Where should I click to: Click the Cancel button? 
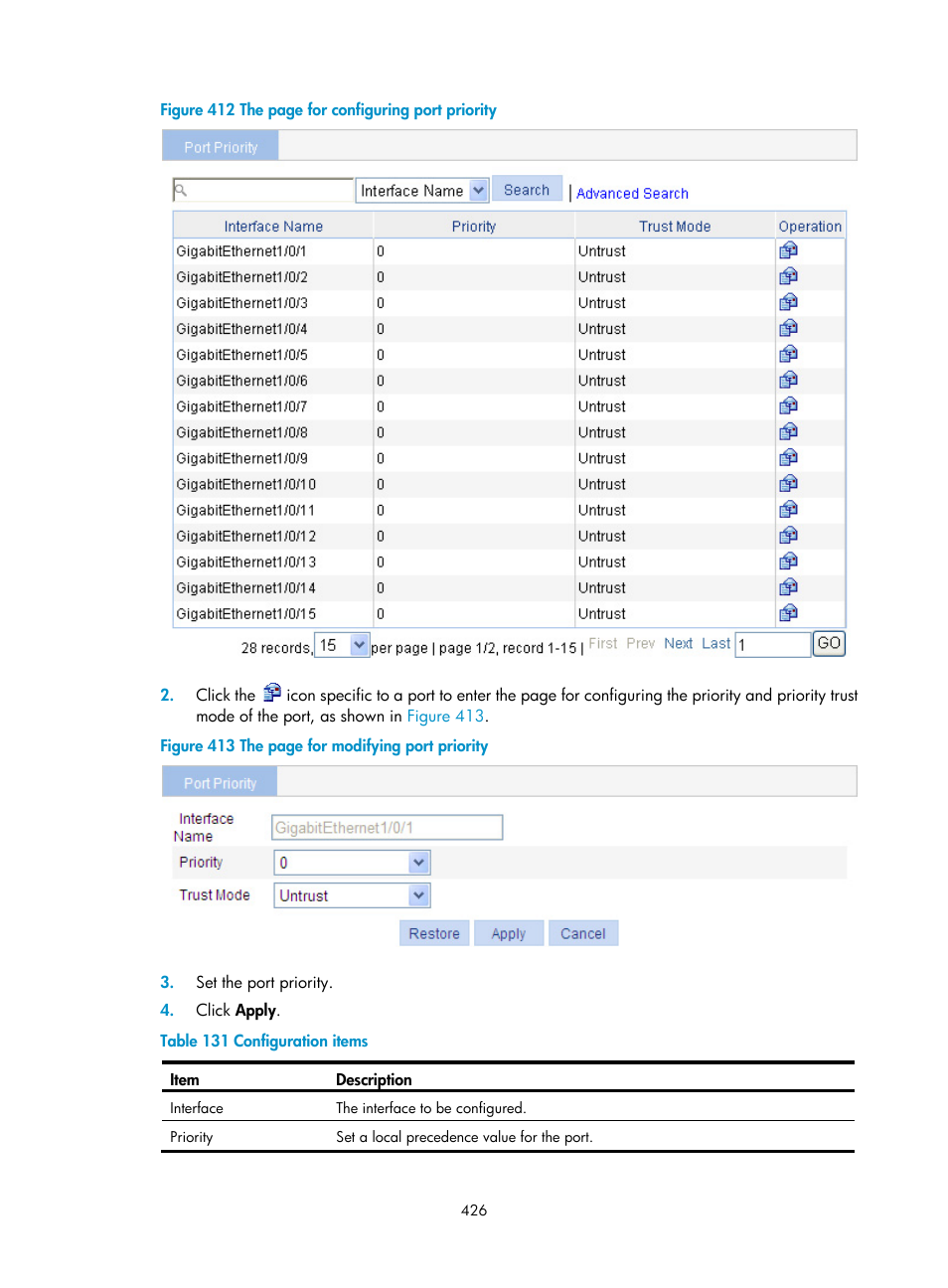coord(583,933)
